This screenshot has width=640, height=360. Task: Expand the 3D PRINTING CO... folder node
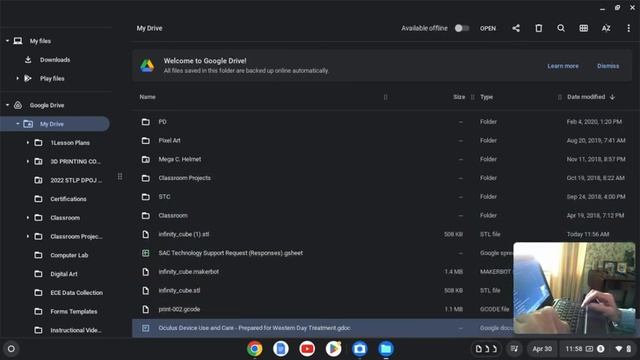[28, 161]
